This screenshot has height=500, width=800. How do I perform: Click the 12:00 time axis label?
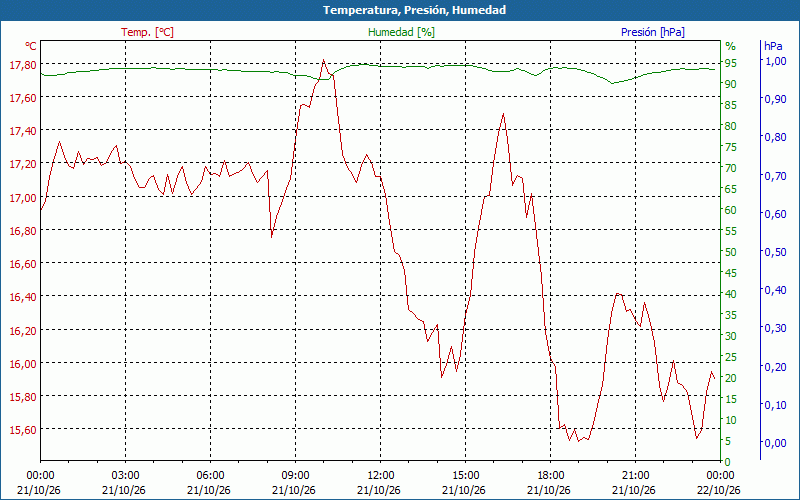click(381, 476)
